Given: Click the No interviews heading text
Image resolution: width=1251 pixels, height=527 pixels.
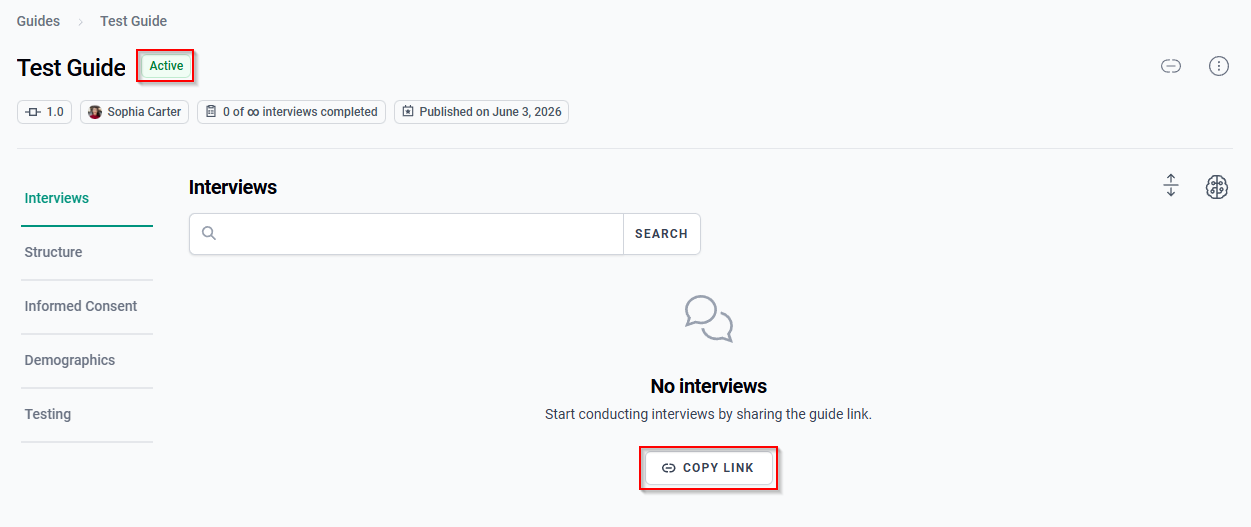Looking at the screenshot, I should (709, 386).
